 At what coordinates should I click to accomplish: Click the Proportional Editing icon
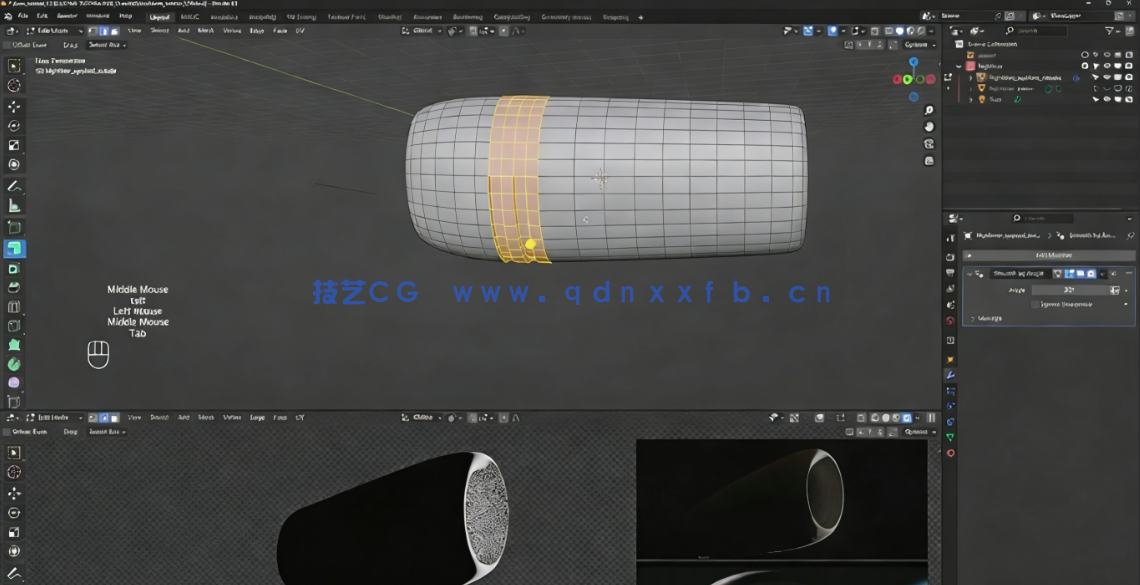pos(505,31)
